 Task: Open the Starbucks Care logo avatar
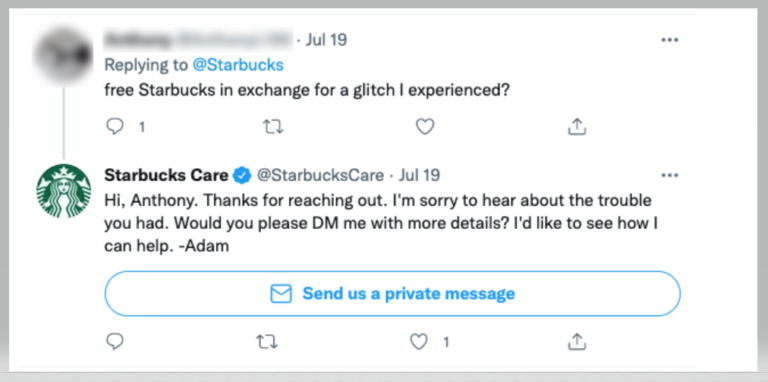(64, 191)
